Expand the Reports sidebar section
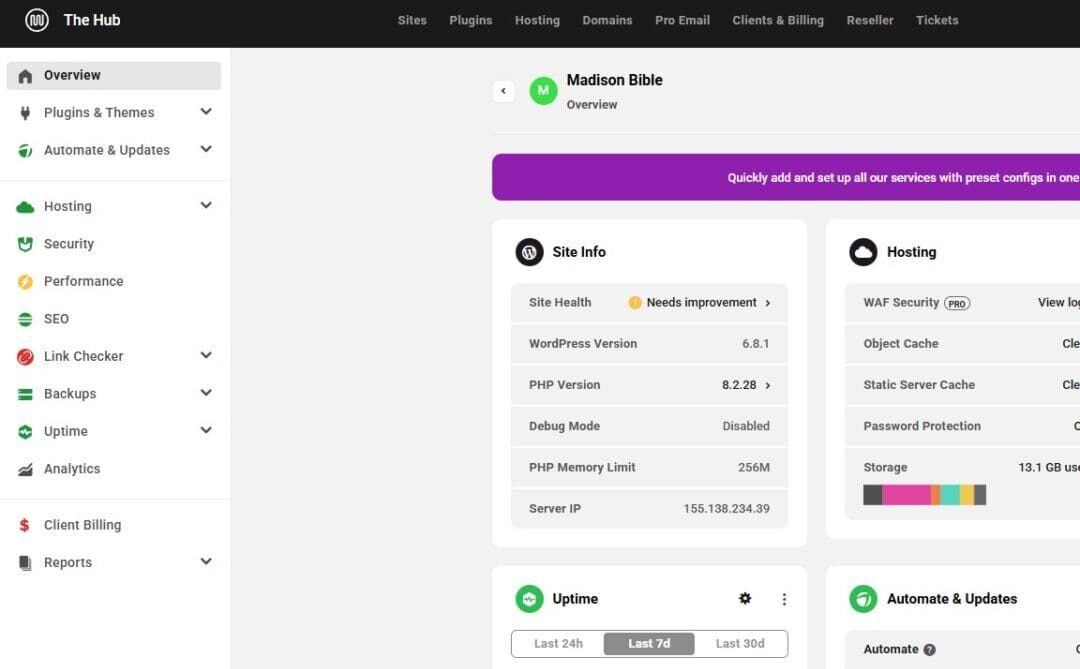The height and width of the screenshot is (669, 1080). click(206, 562)
